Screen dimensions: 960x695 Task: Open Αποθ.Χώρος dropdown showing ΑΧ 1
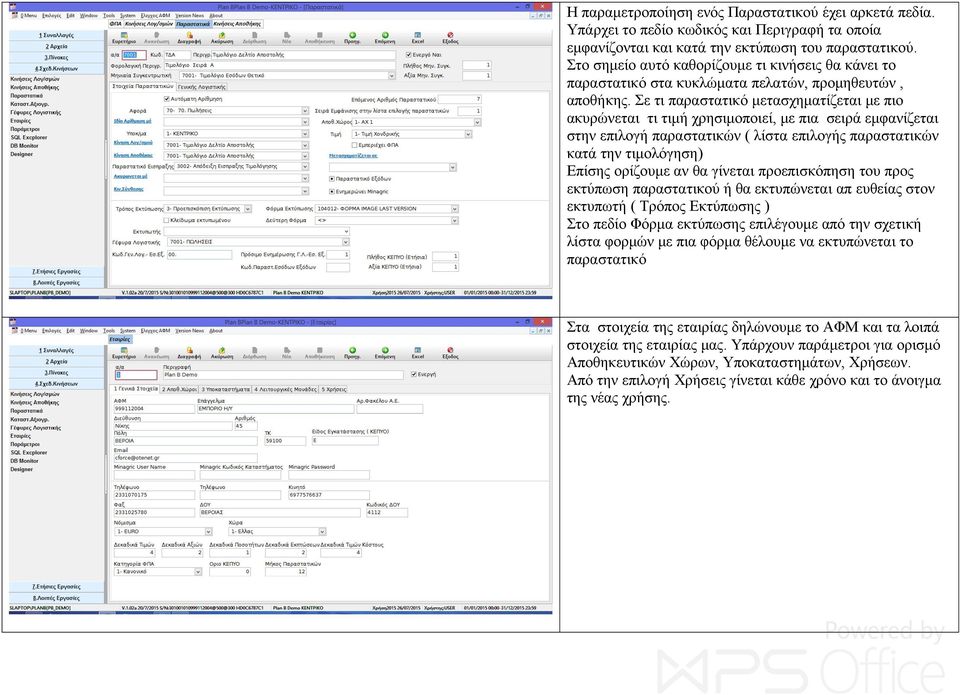(x=478, y=122)
